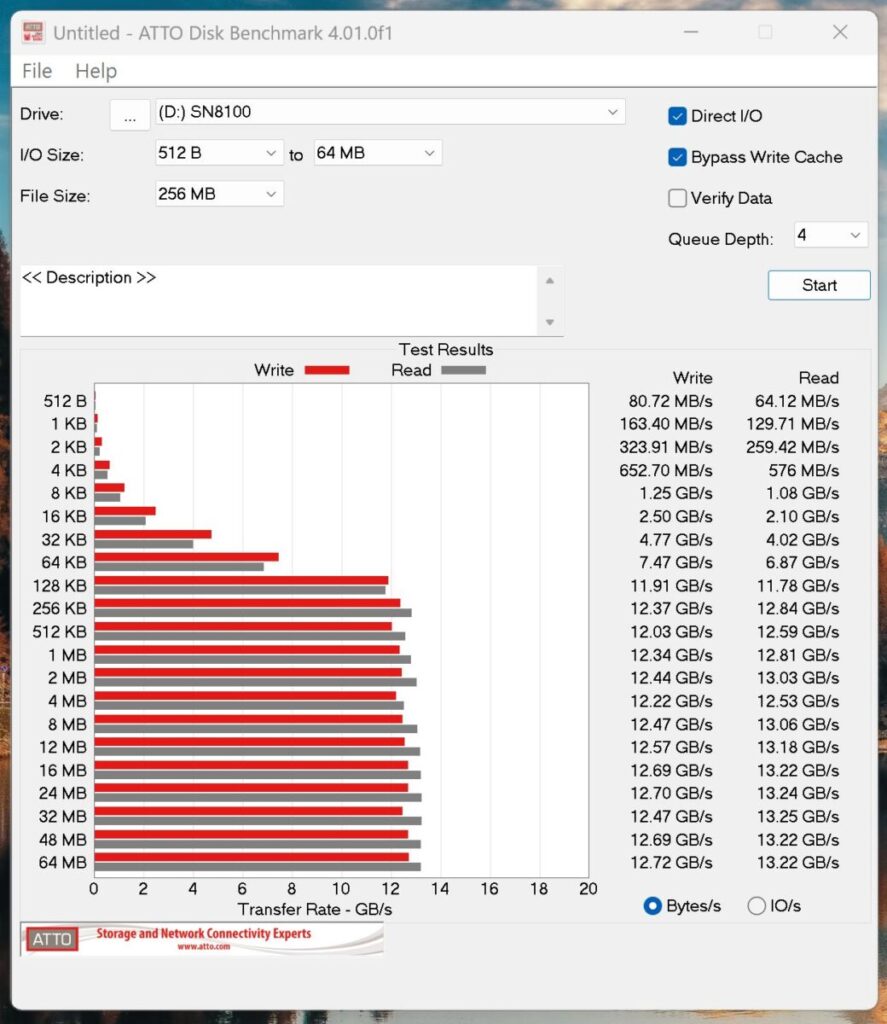Start the benchmark with Start button
The image size is (887, 1024).
[819, 285]
